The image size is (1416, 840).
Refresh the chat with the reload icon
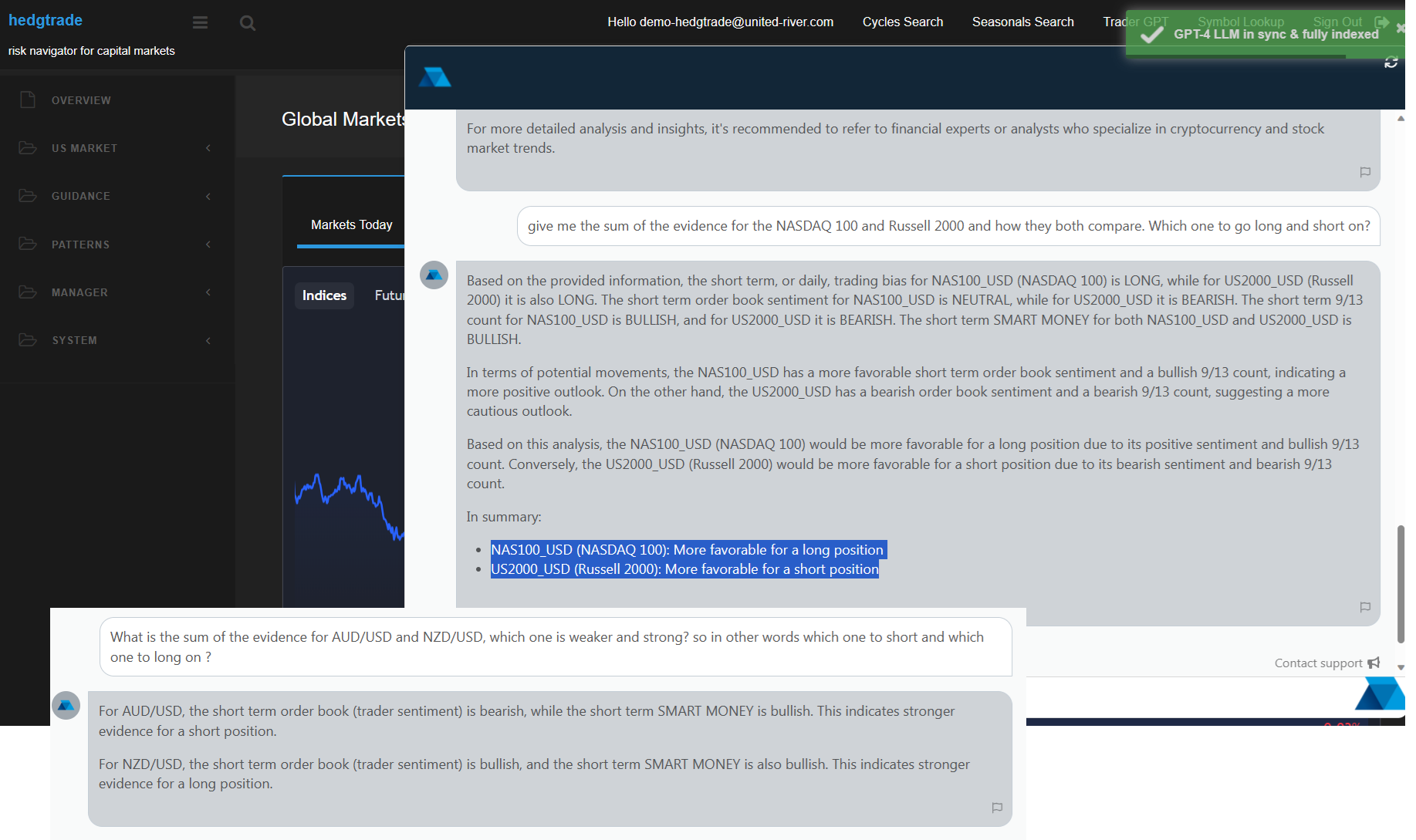(x=1391, y=62)
